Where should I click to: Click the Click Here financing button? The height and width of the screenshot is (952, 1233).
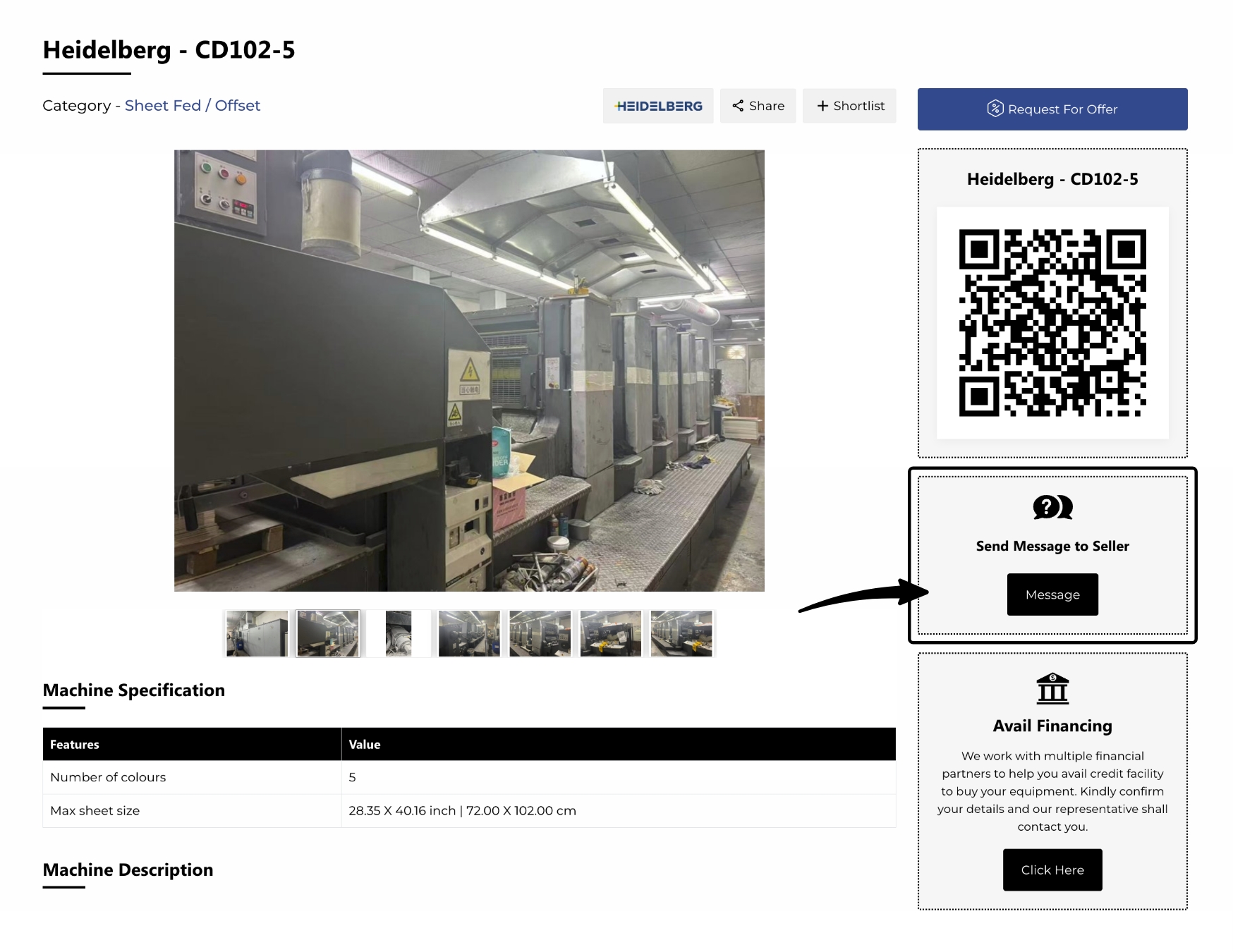click(x=1052, y=870)
